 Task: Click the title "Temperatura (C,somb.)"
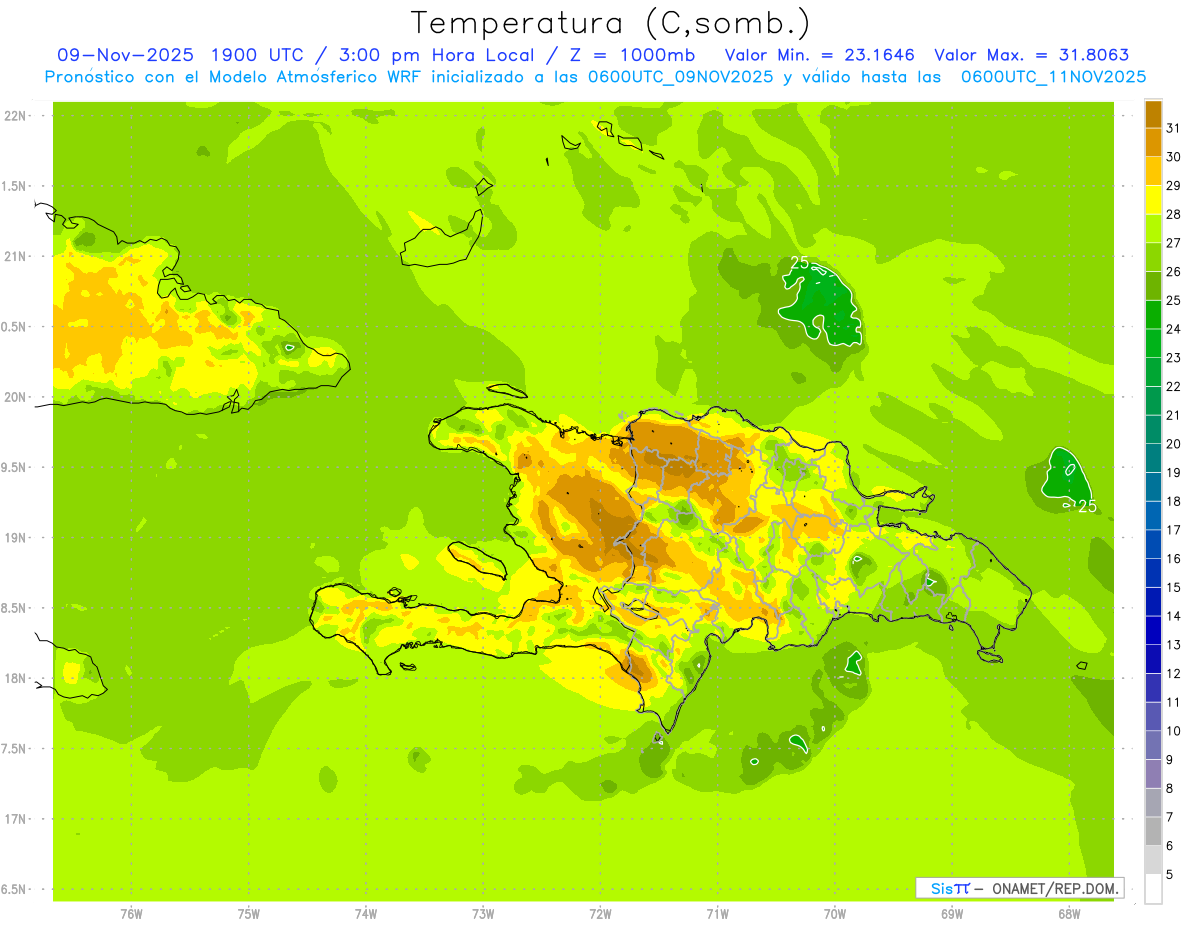tap(610, 22)
